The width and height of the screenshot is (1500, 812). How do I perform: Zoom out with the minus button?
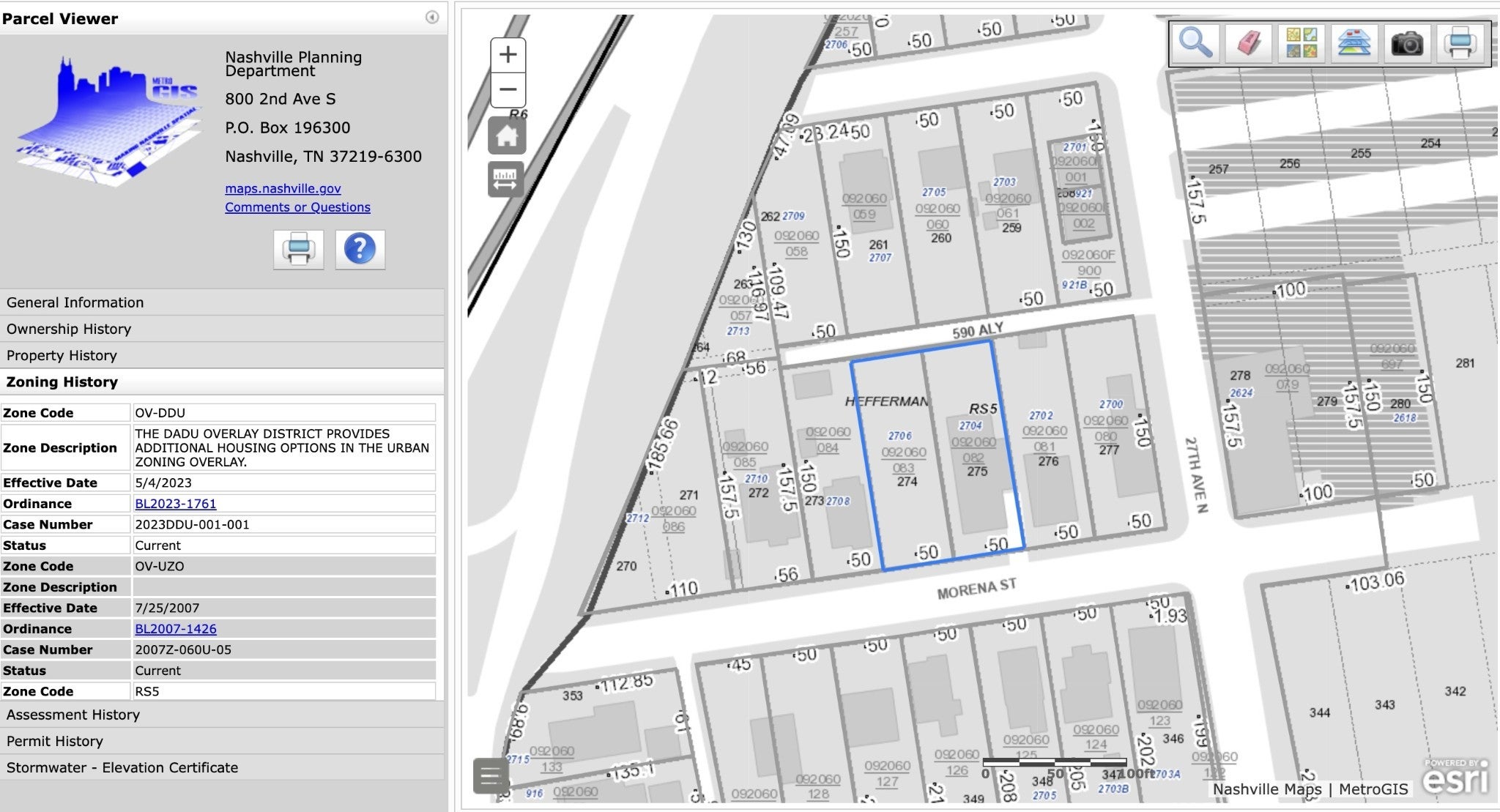click(508, 89)
